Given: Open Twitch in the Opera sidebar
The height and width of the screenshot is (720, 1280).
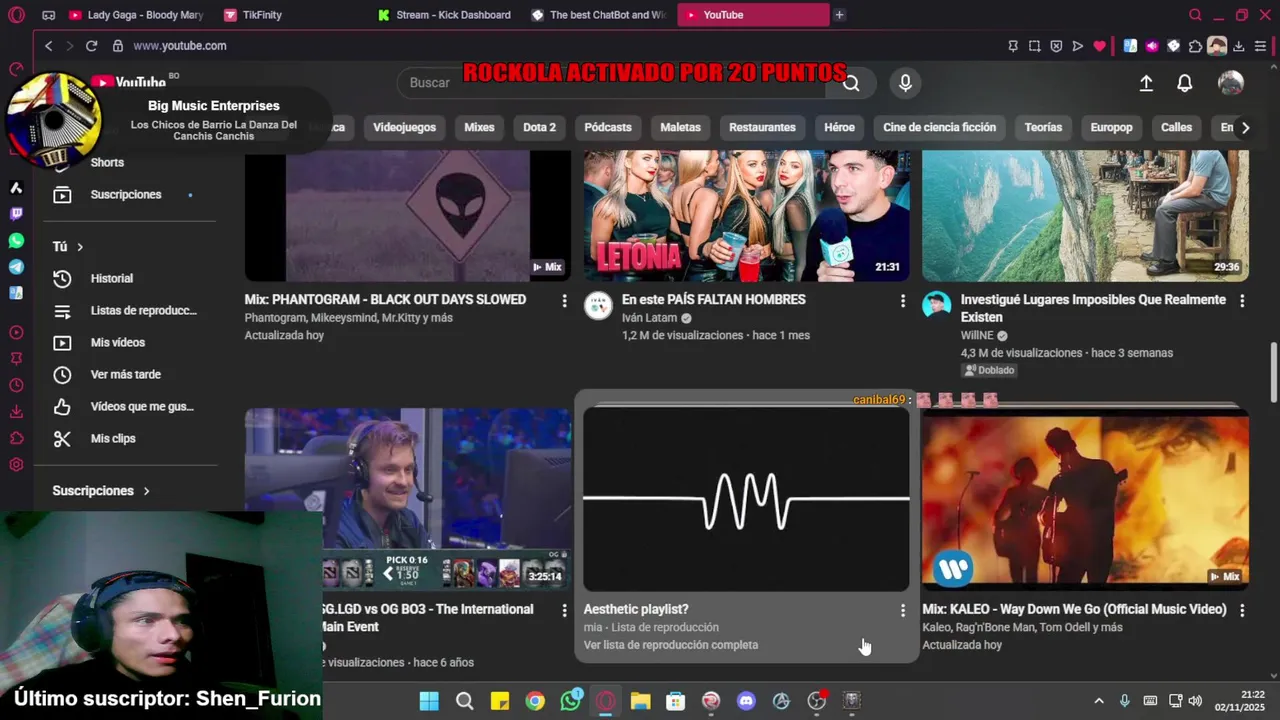Looking at the screenshot, I should pos(16,214).
